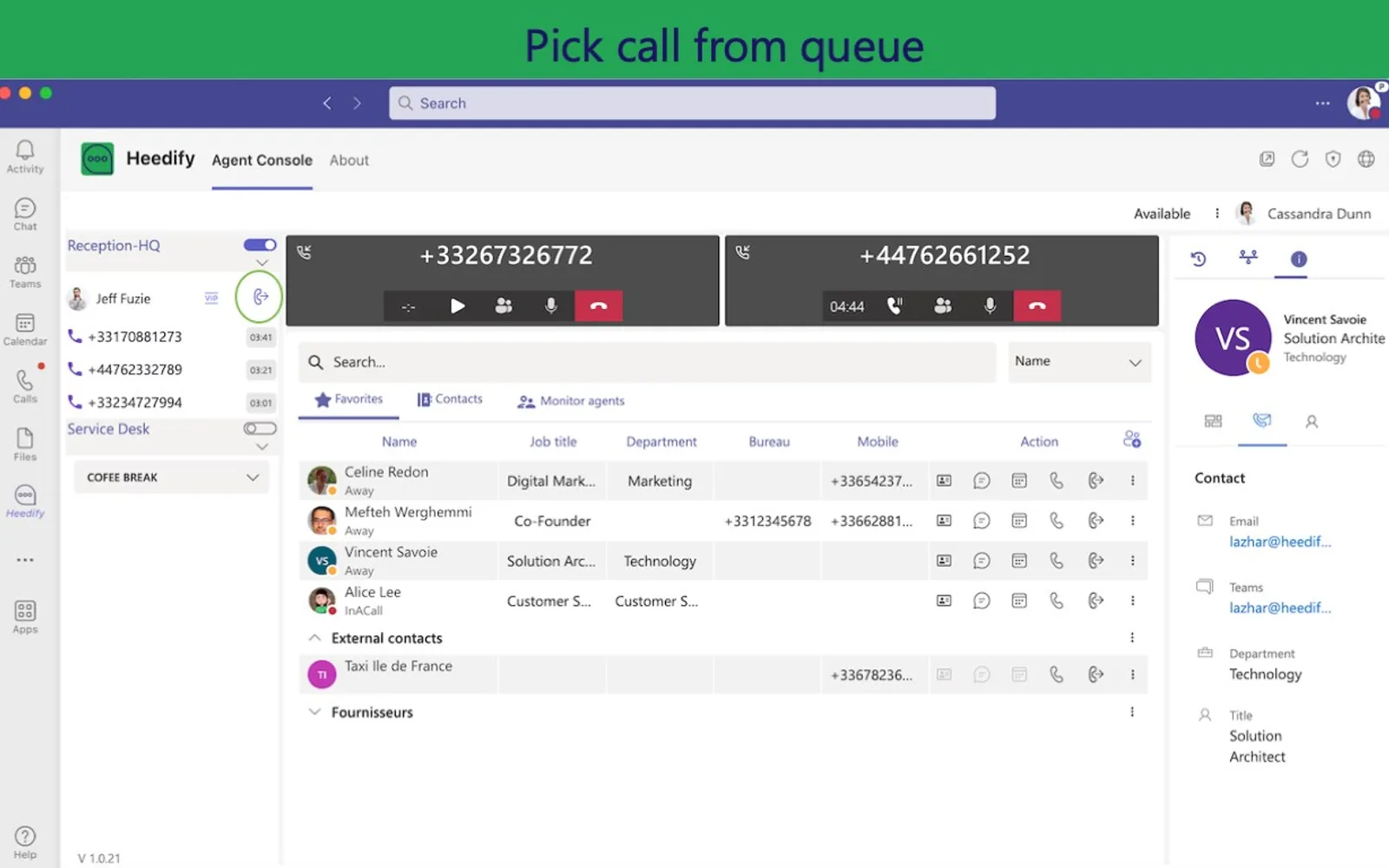Screen dimensions: 1389x868
Task: Open the Name search filter dropdown
Action: click(x=1078, y=362)
